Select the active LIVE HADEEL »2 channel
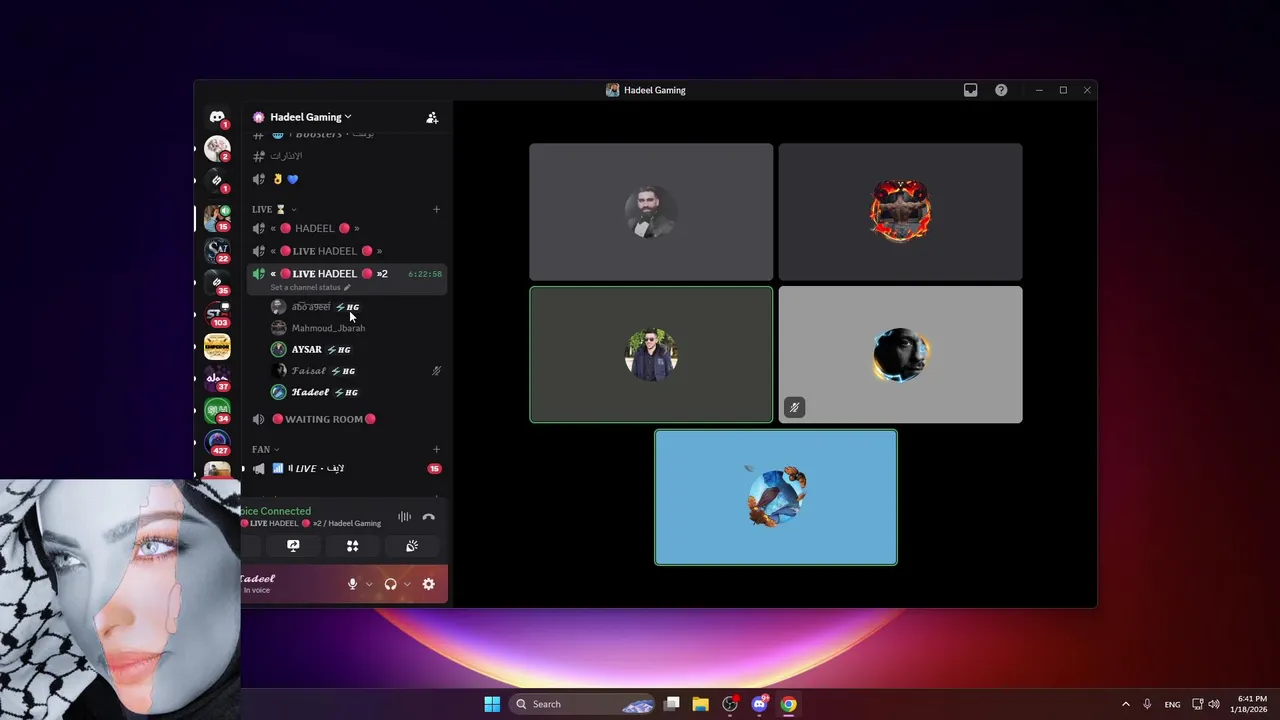The height and width of the screenshot is (720, 1280). coord(346,278)
